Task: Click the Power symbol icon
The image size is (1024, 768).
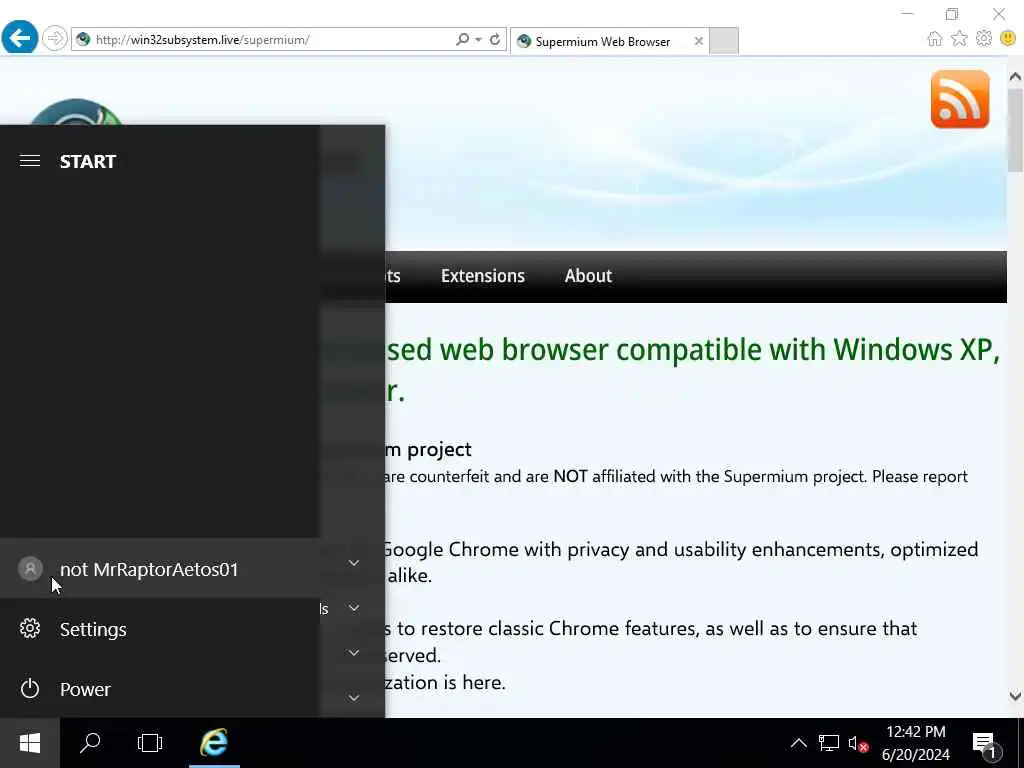Action: pyautogui.click(x=30, y=688)
